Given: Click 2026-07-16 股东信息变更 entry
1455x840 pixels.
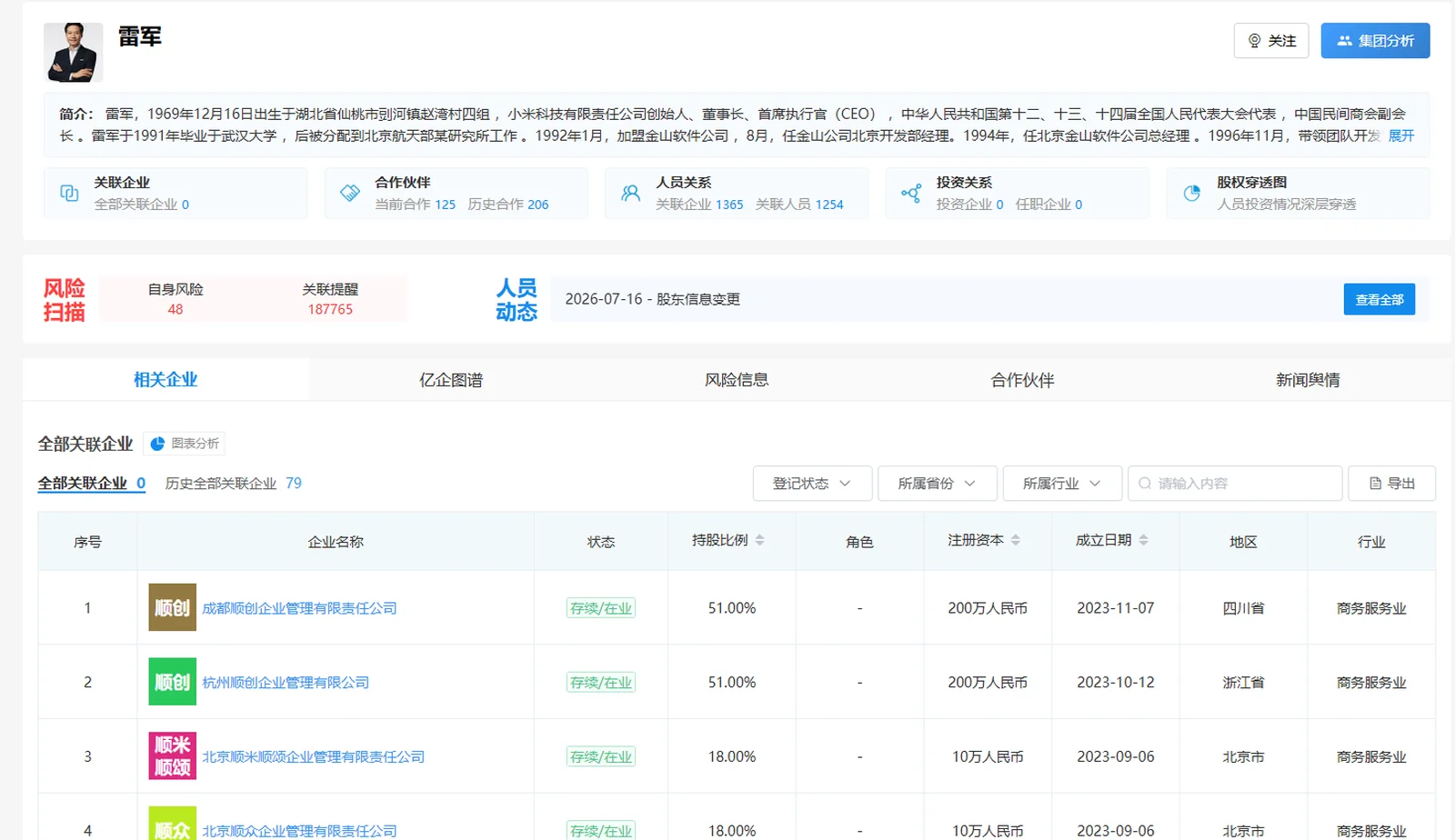Looking at the screenshot, I should (x=652, y=299).
